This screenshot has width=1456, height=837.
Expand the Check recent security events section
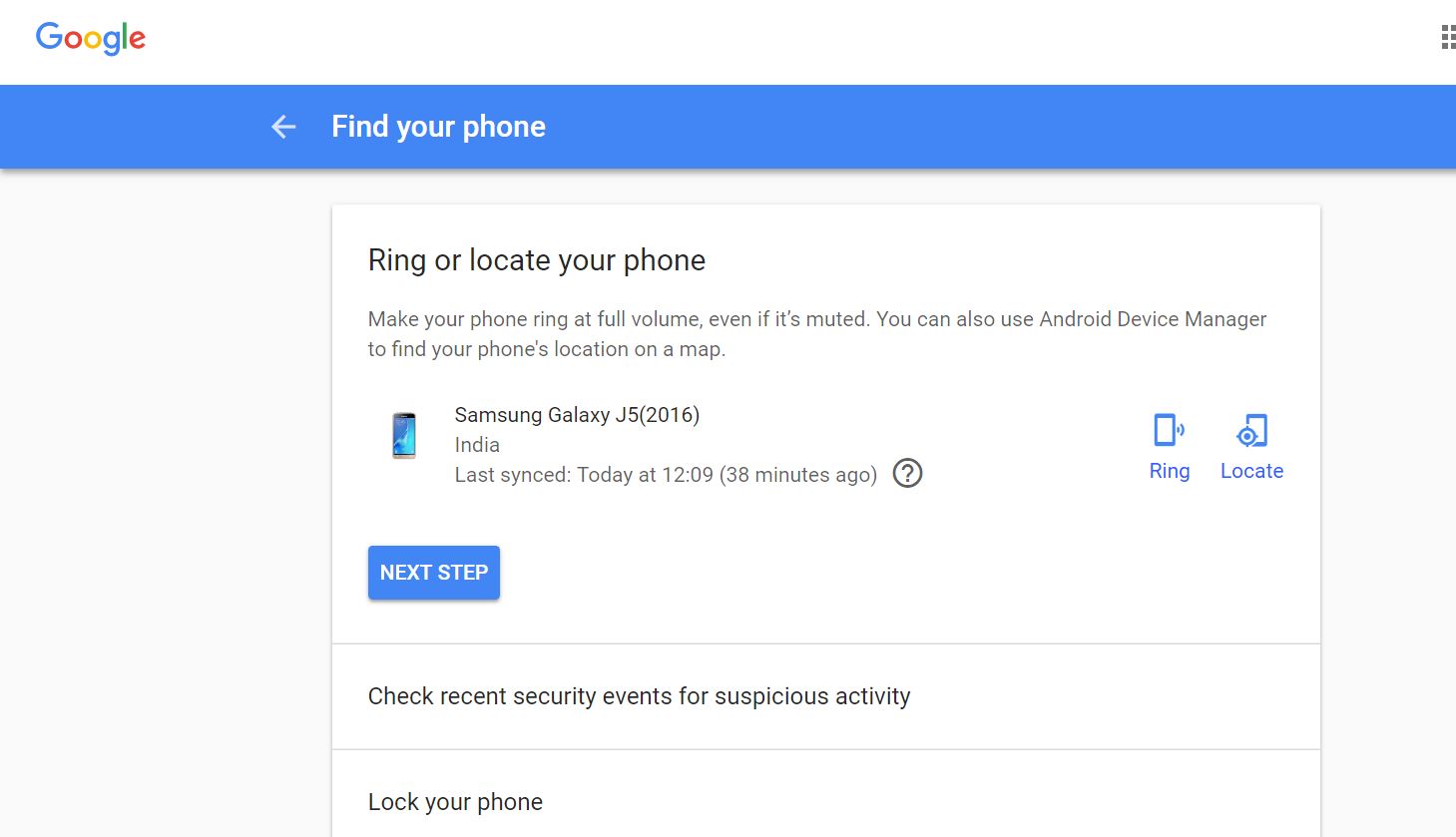(640, 696)
